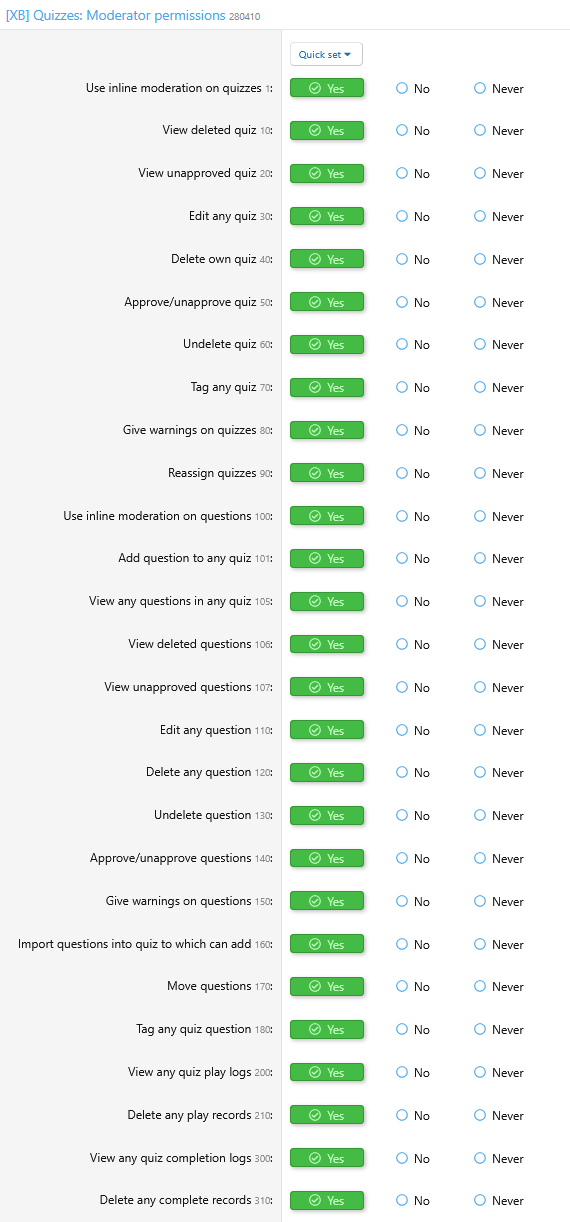Set 'View deleted quiz' to No
570x1222 pixels.
pyautogui.click(x=413, y=131)
